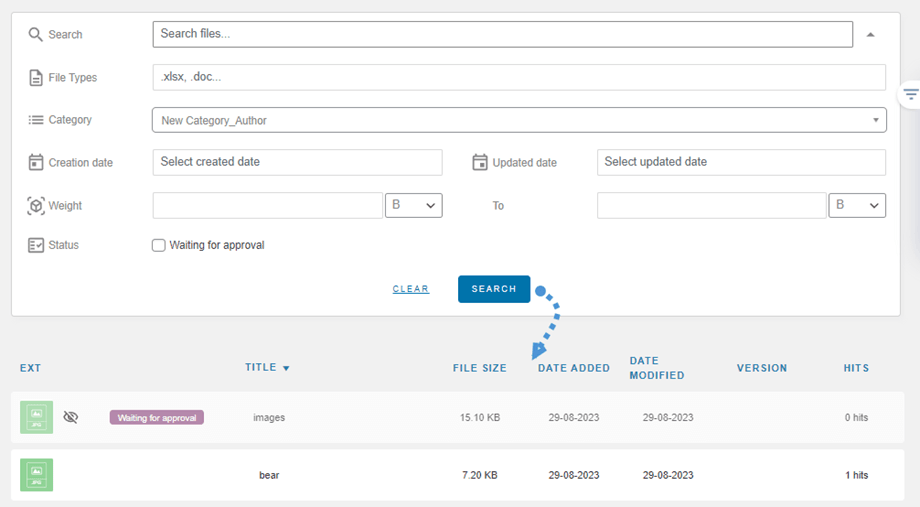The width and height of the screenshot is (920, 507).
Task: Open the bear file thumbnail
Action: pos(37,475)
